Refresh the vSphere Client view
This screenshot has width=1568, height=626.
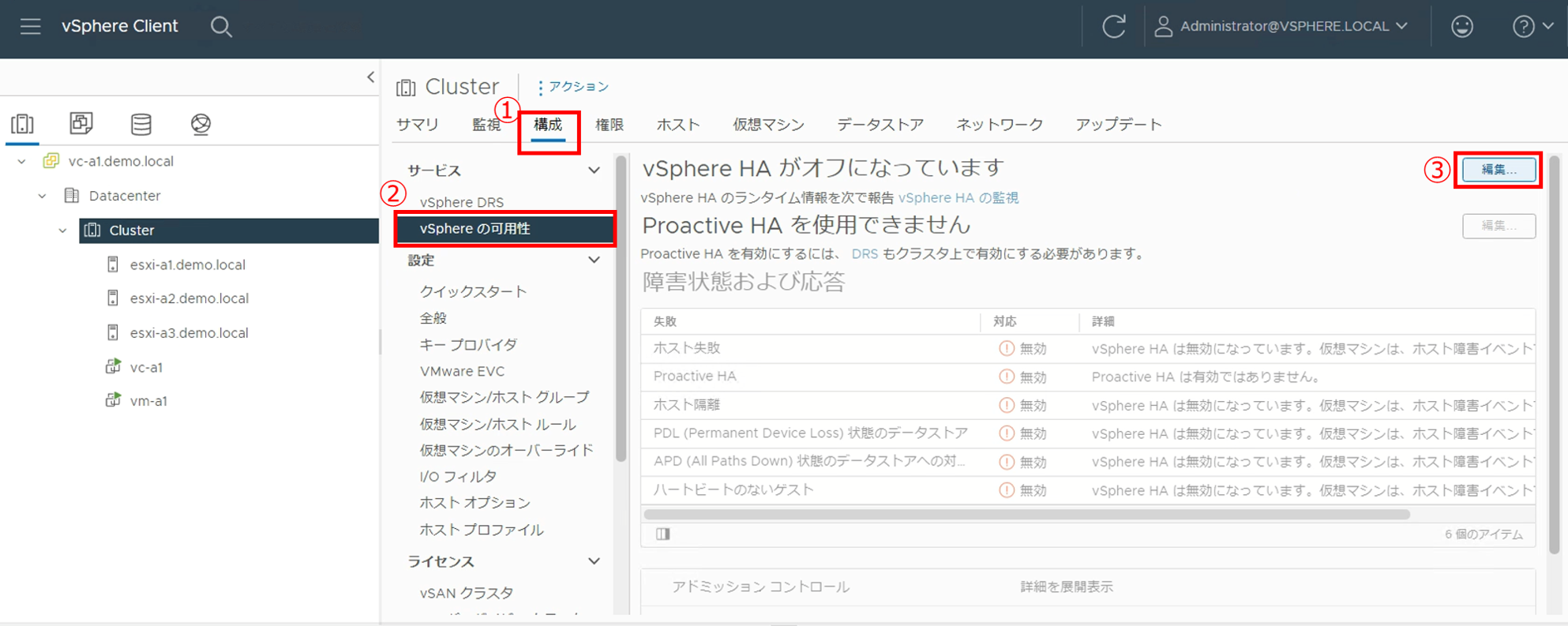pos(1114,26)
